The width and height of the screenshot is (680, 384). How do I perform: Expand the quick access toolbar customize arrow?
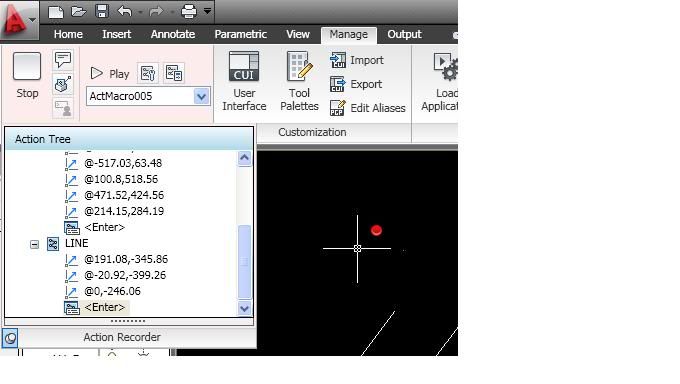(207, 11)
